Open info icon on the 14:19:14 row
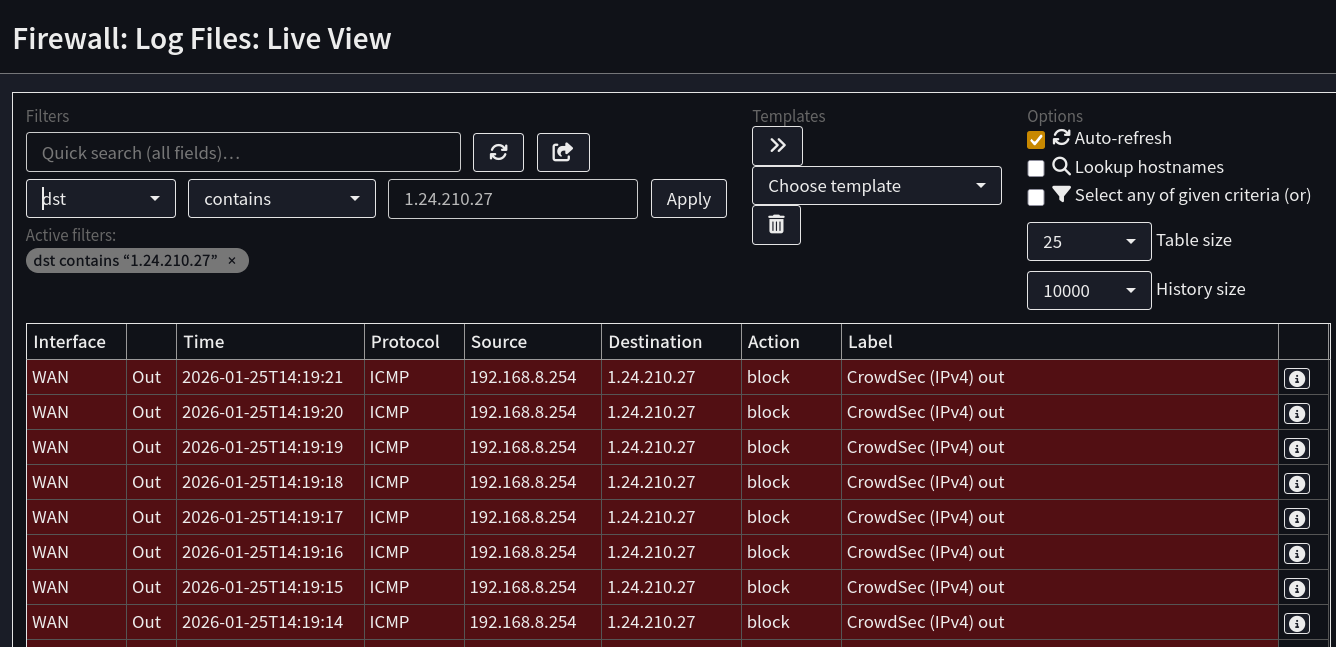The width and height of the screenshot is (1336, 647). point(1296,623)
